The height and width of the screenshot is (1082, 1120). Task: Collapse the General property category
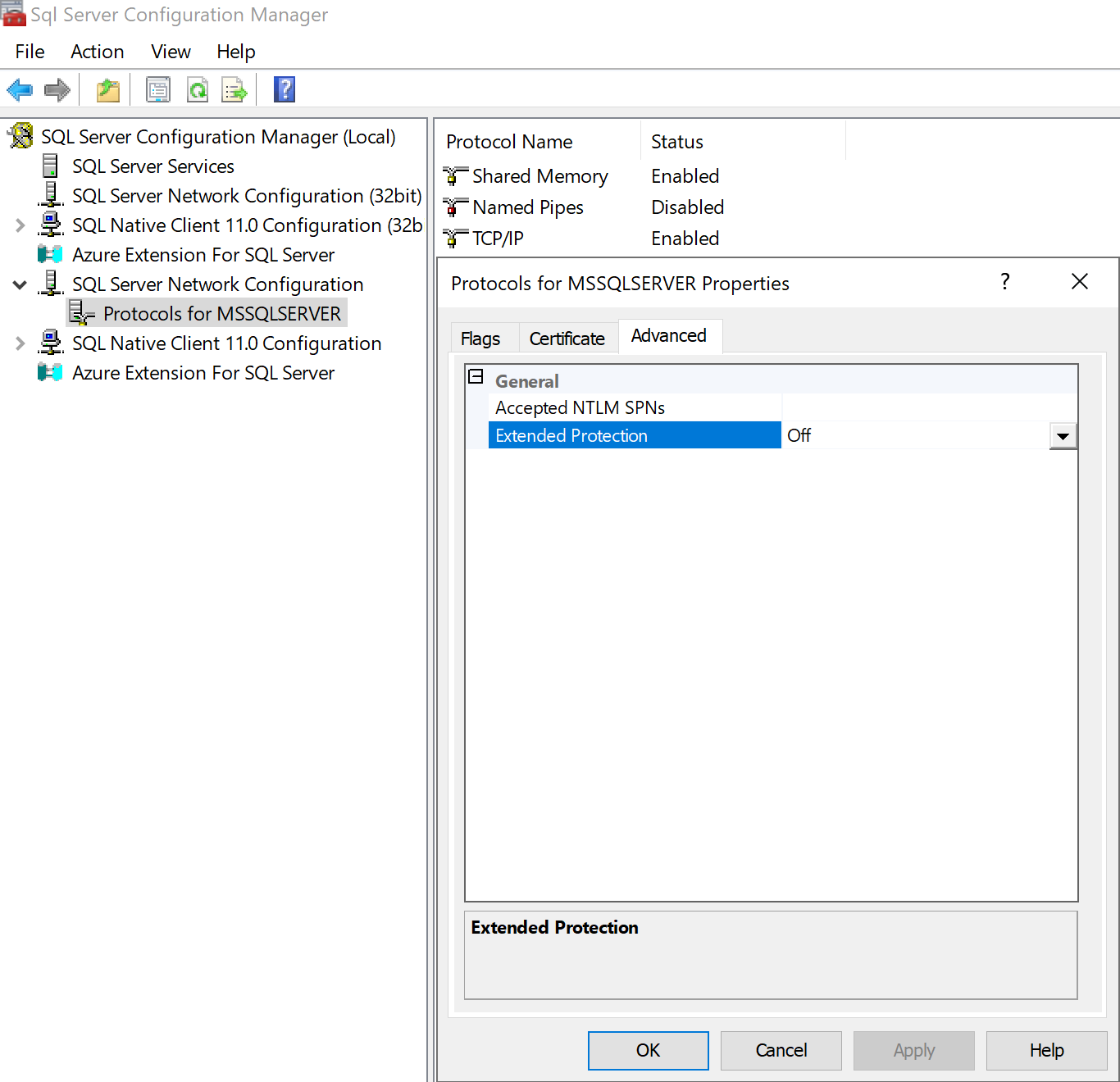pos(476,377)
